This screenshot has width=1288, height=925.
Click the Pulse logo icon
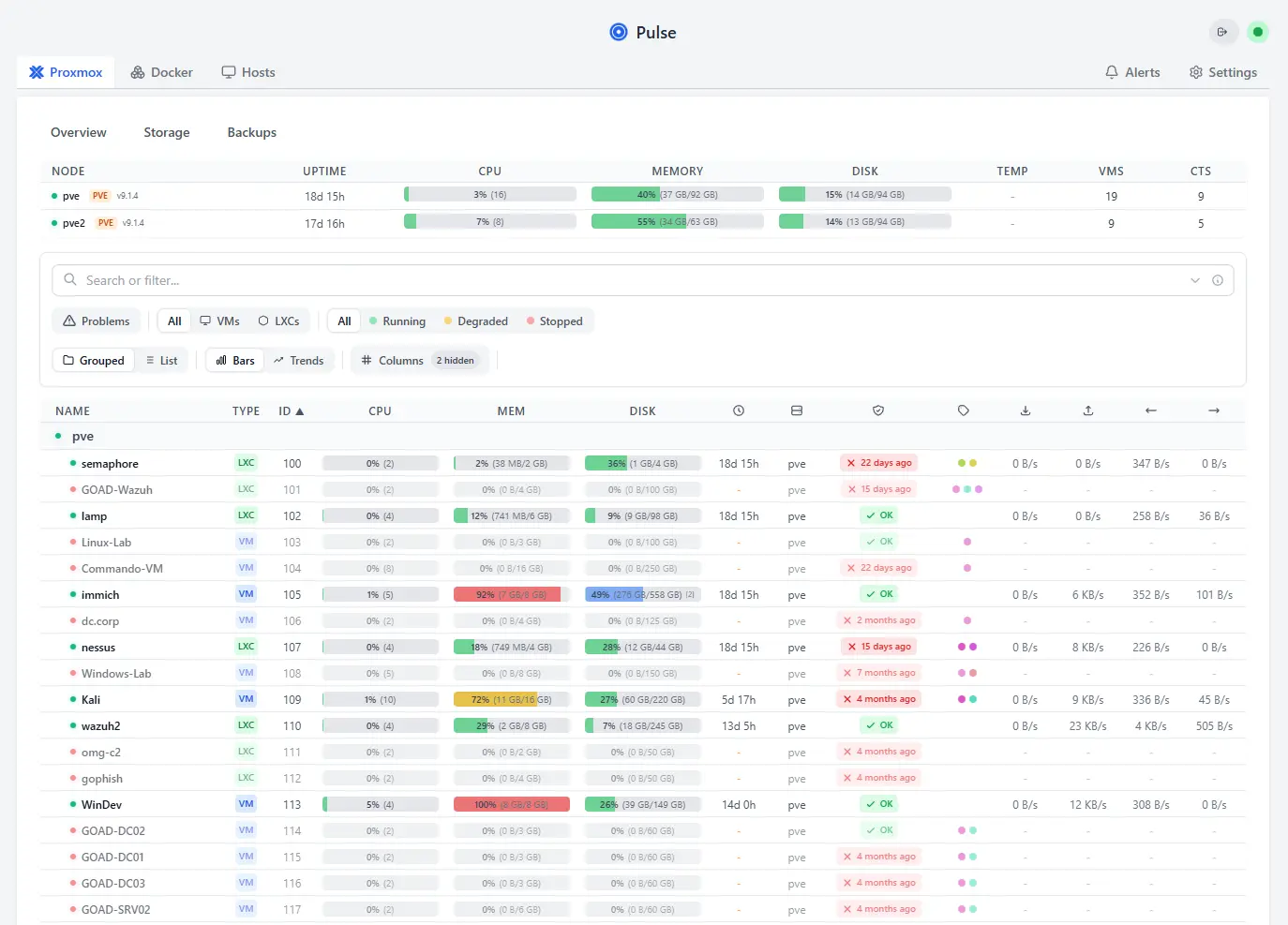(619, 32)
